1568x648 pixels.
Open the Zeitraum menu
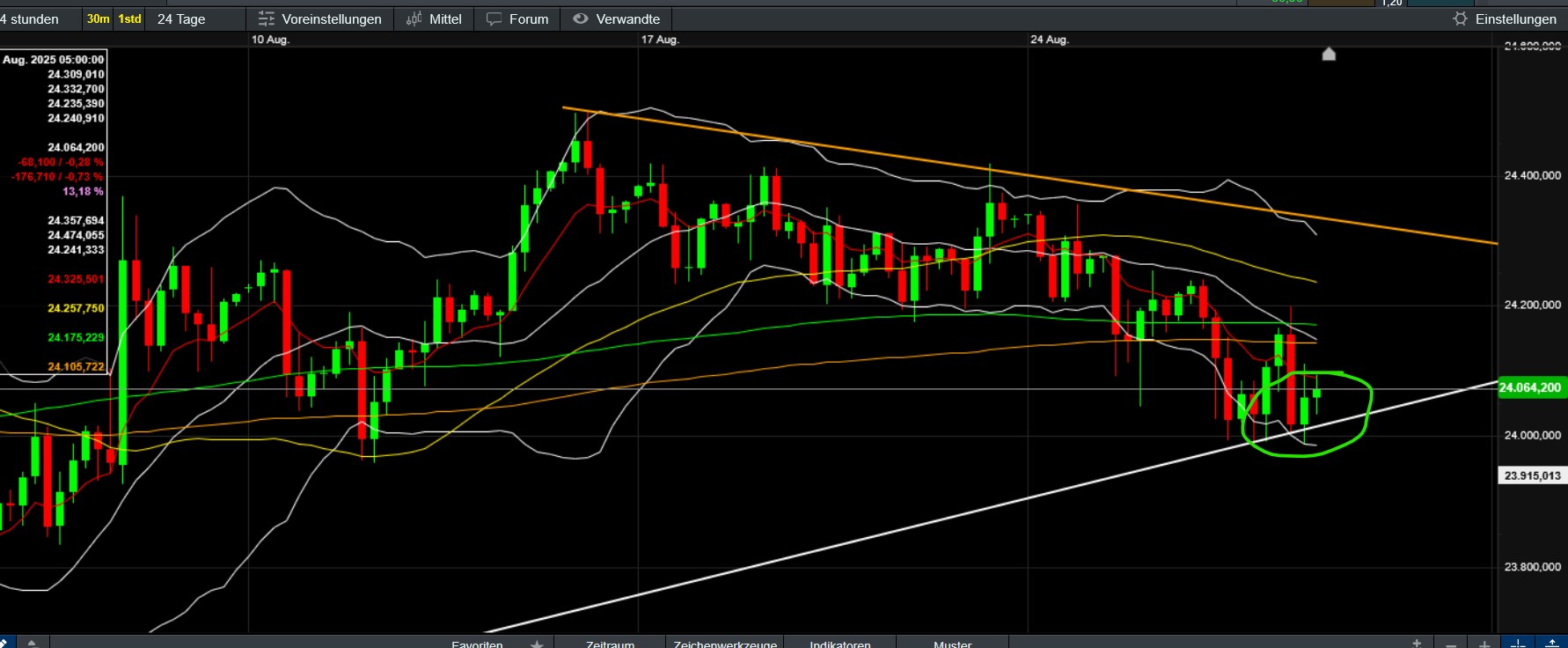[x=610, y=643]
